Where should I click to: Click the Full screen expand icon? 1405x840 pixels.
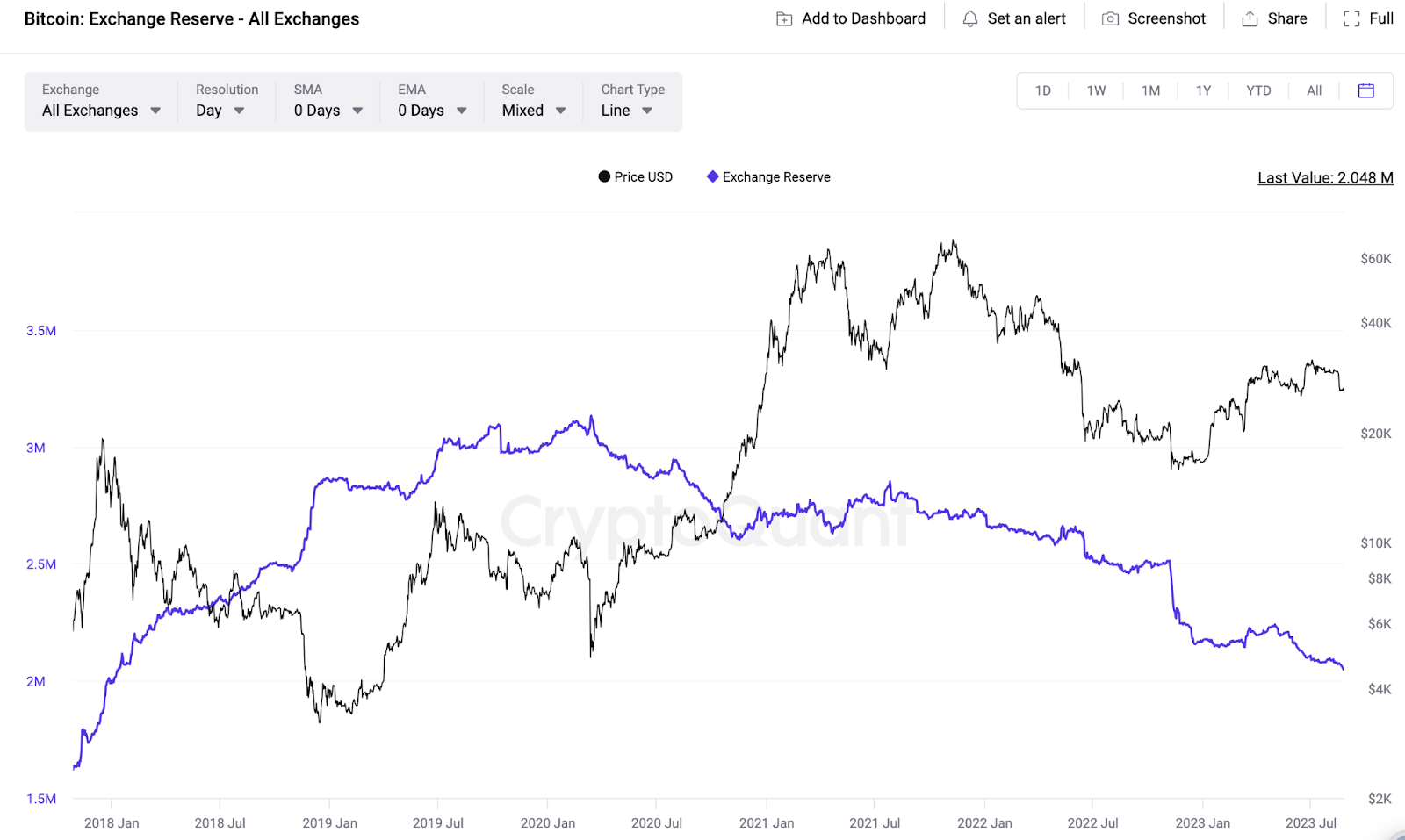pyautogui.click(x=1351, y=19)
